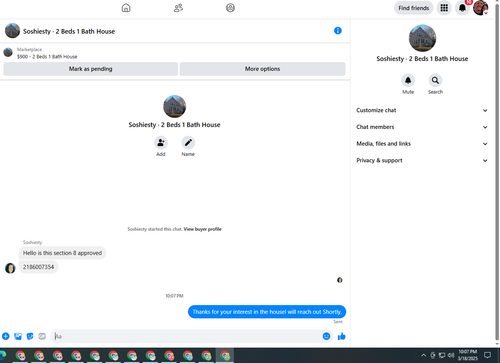Open More options for the listing
Viewport: 500px width, 363px height.
262,69
